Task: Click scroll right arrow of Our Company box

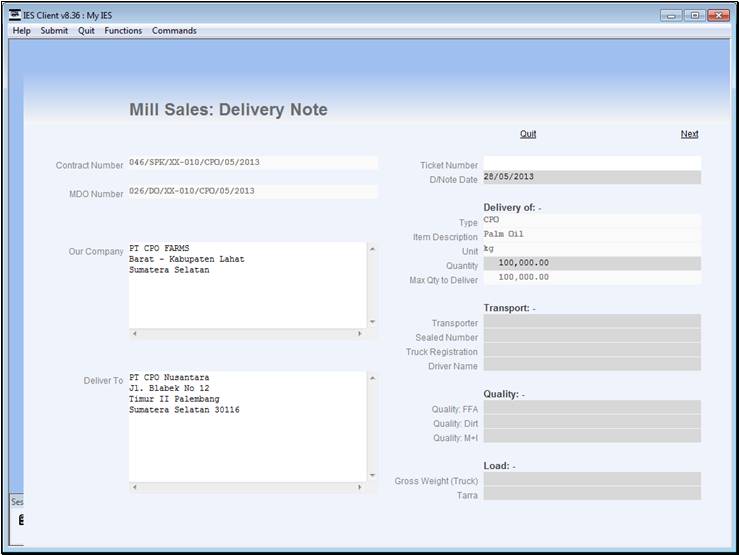Action: pos(360,334)
